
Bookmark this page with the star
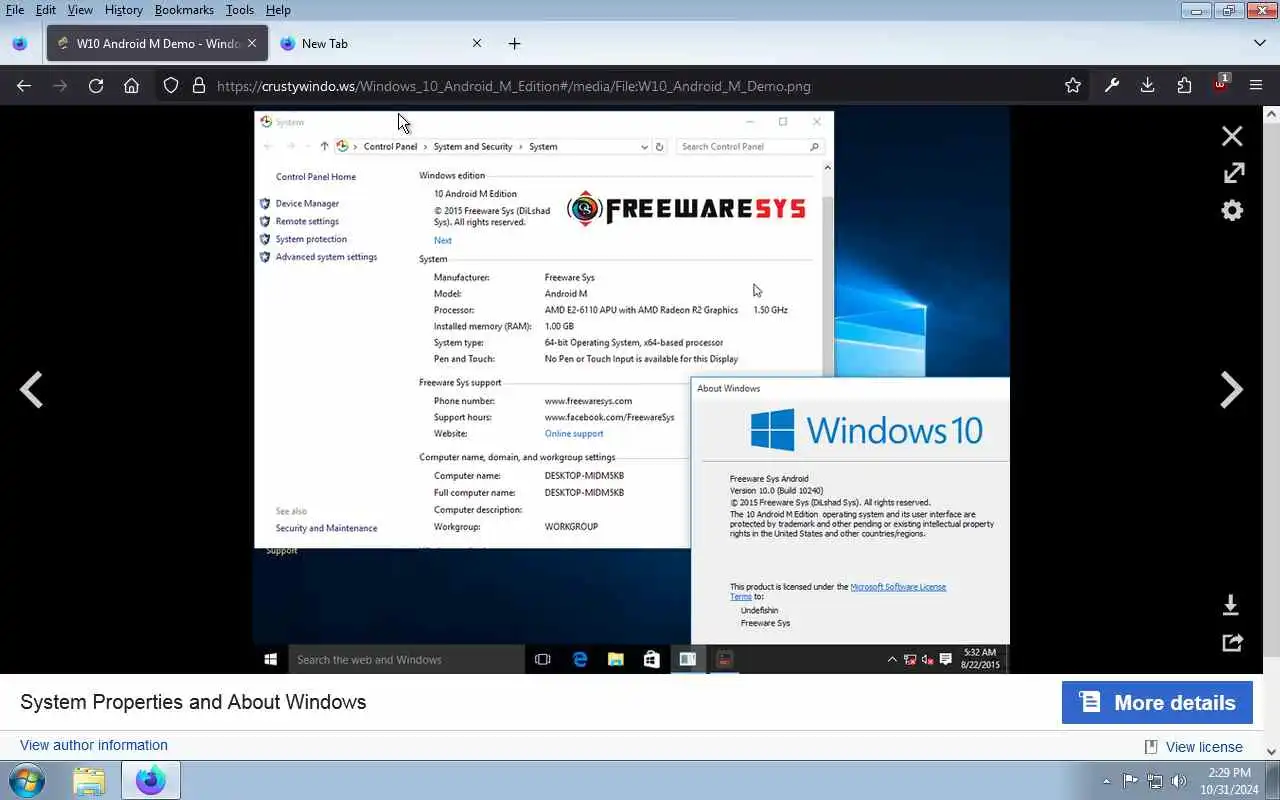1073,86
